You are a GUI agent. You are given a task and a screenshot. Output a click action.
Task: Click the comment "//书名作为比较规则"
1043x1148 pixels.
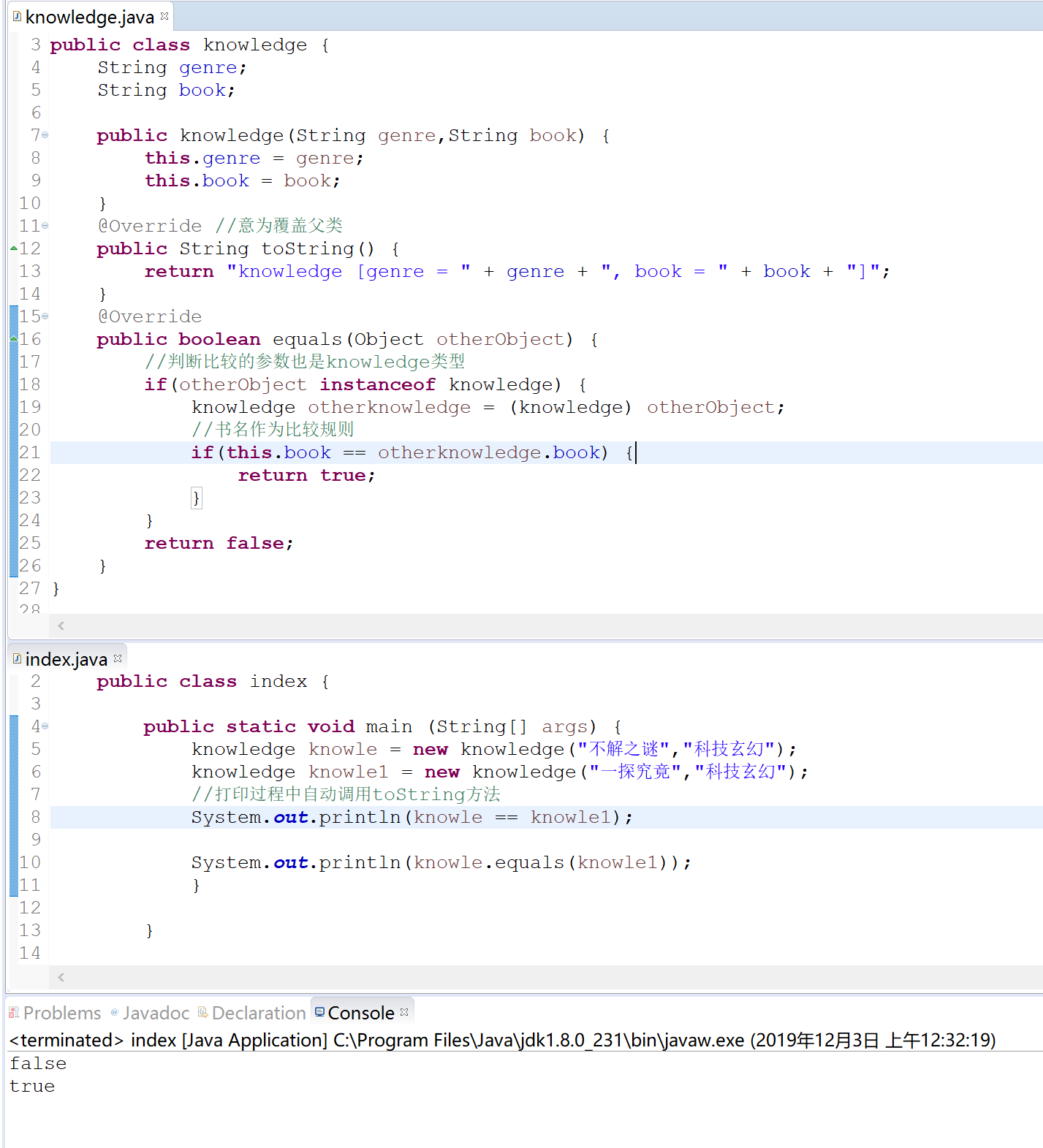pos(273,429)
